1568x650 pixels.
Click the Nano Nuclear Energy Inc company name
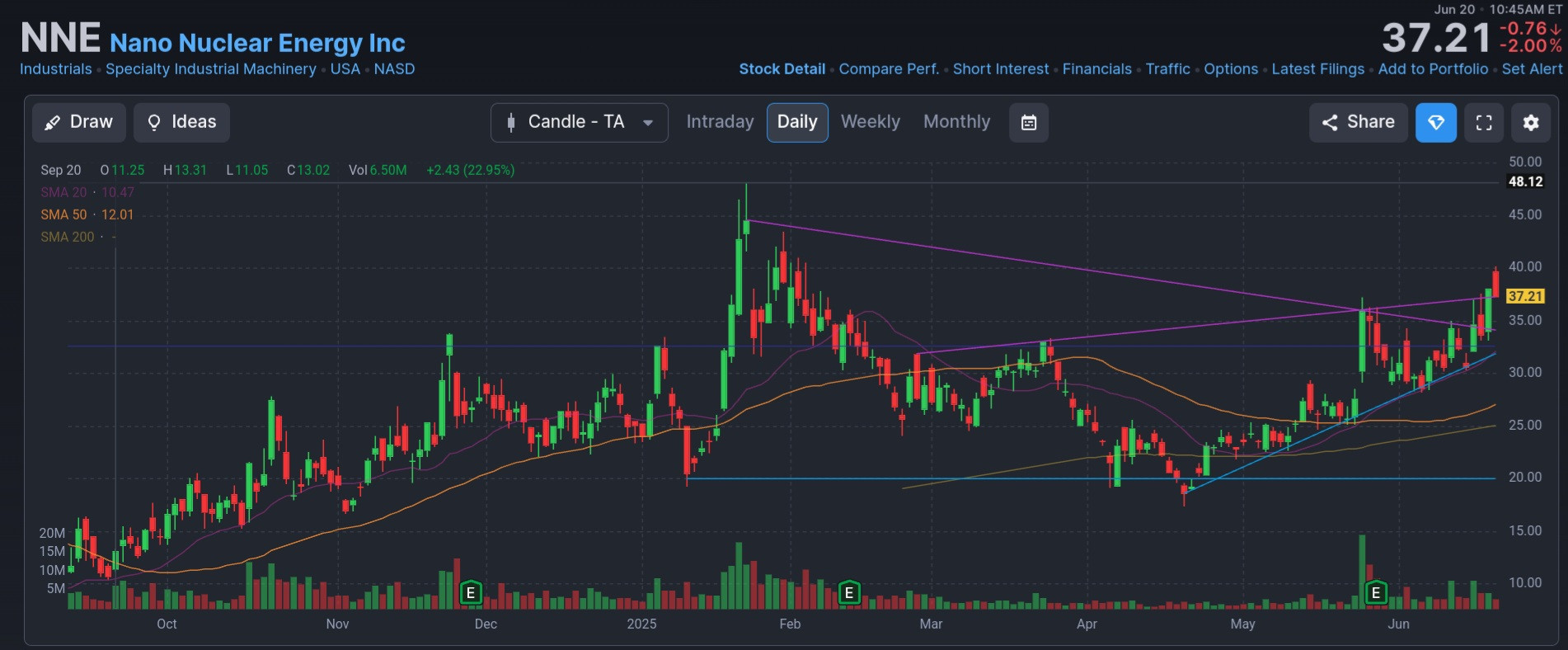(x=257, y=43)
